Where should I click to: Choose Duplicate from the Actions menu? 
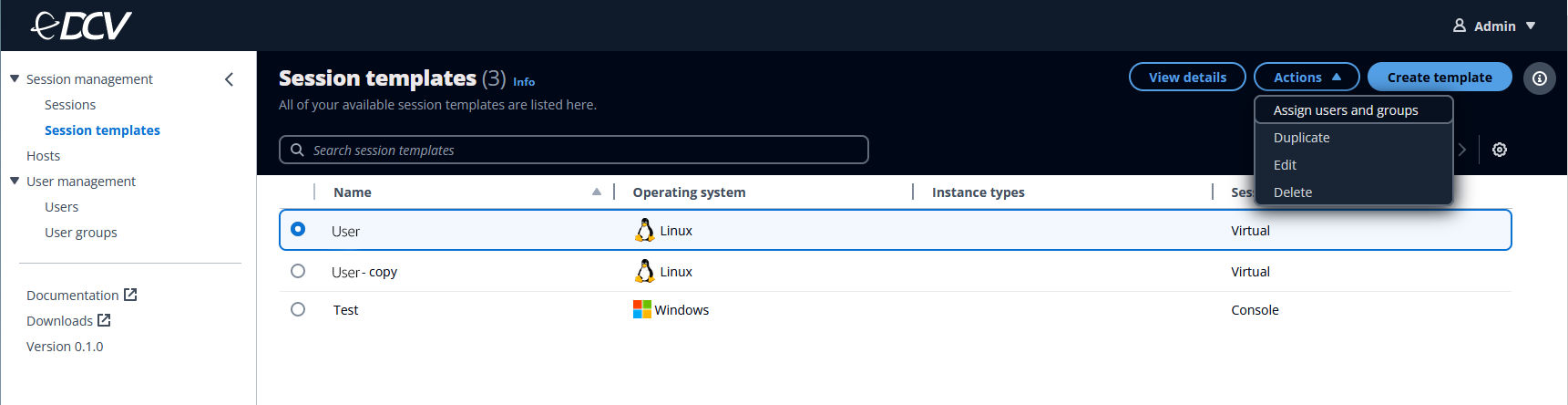click(1301, 138)
